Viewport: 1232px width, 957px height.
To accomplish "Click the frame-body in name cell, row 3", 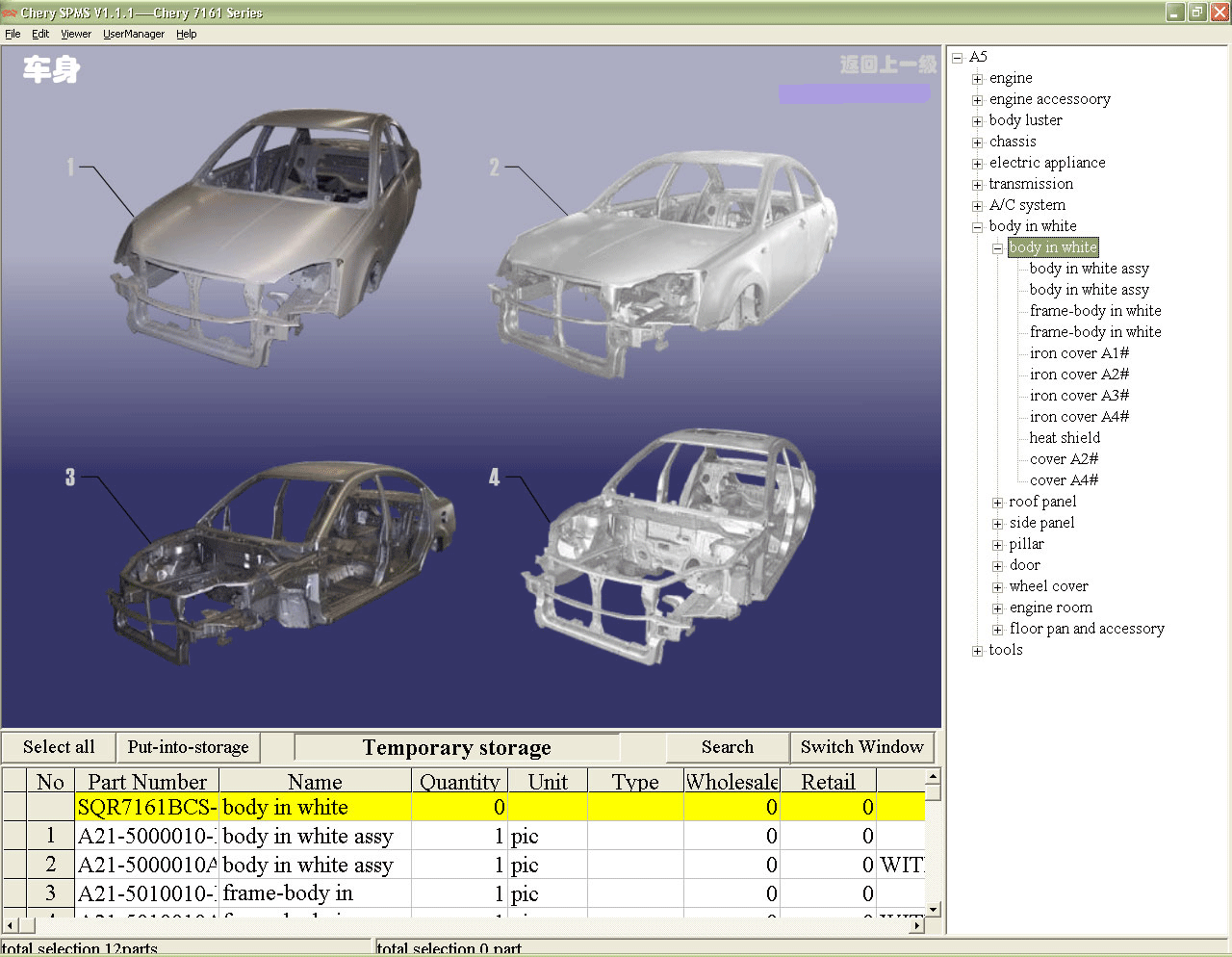I will click(x=316, y=893).
